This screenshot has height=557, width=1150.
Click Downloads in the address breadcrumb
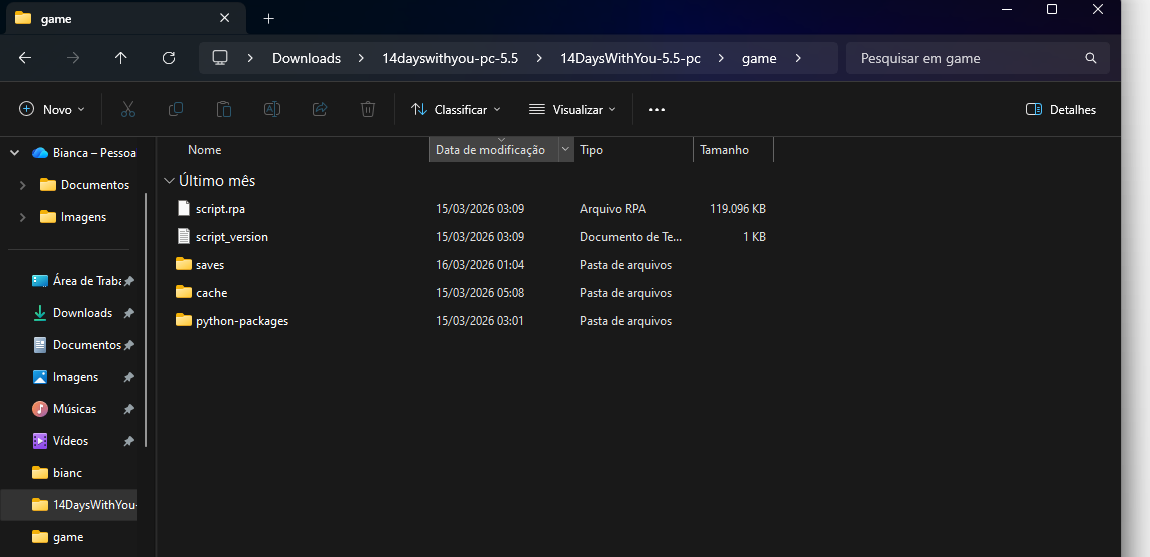307,58
